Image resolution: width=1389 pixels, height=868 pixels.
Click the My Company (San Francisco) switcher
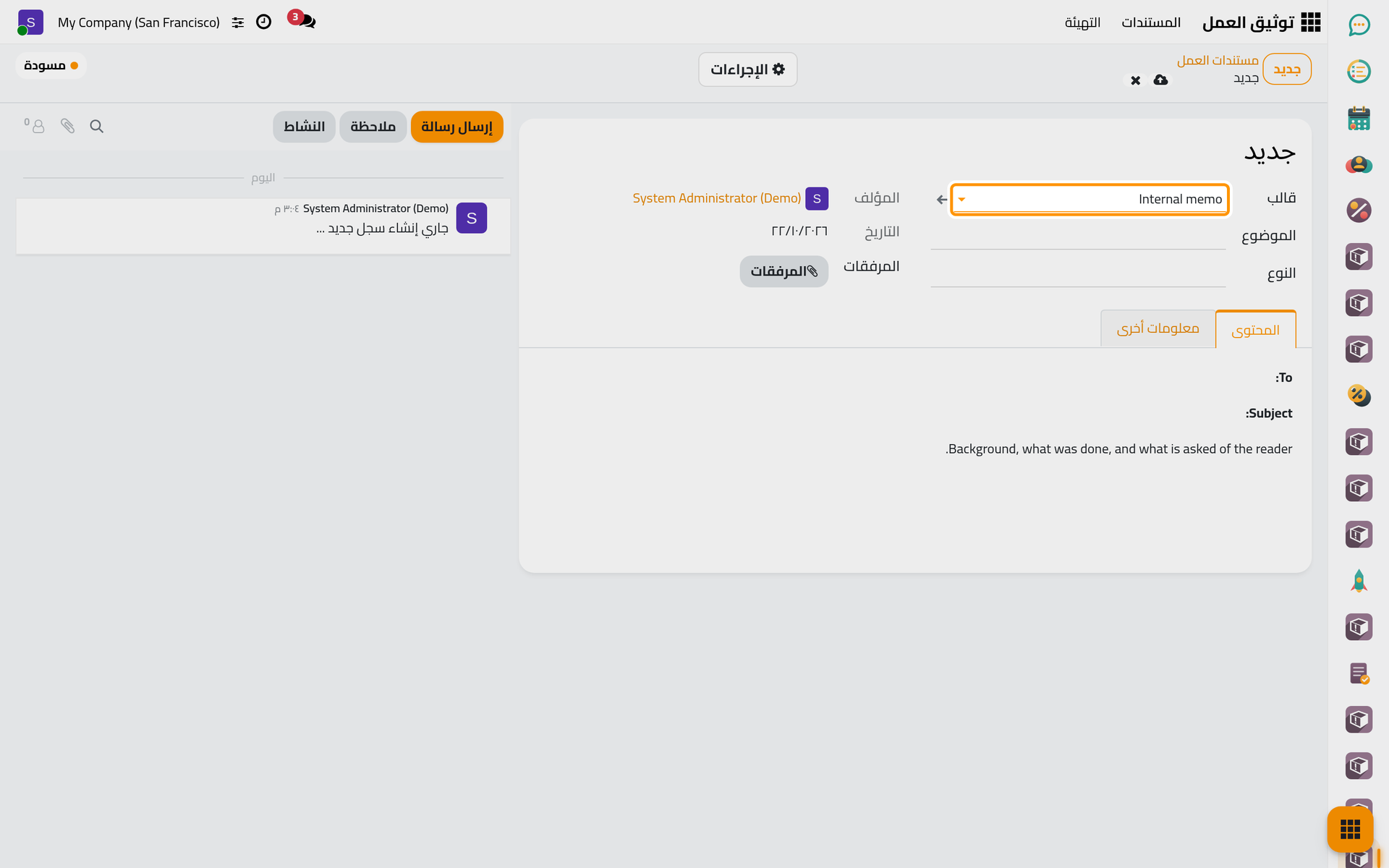[139, 22]
